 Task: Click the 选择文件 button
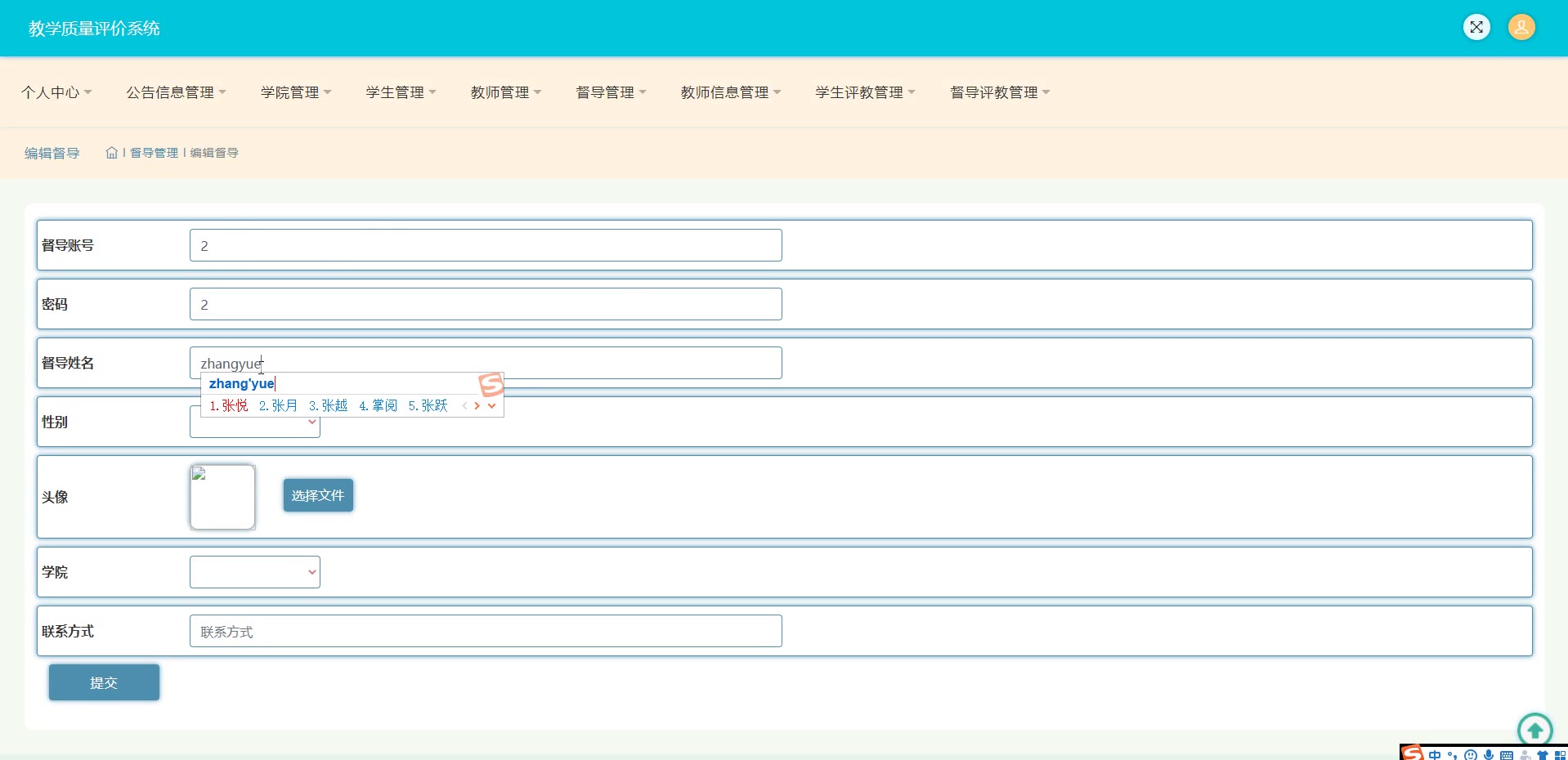[318, 495]
